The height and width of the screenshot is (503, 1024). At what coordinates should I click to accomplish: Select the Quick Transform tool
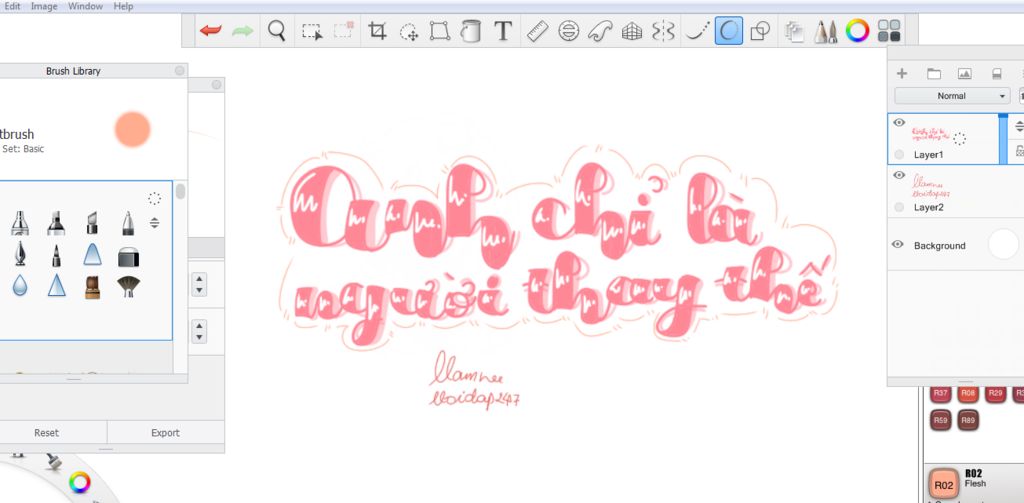[x=409, y=31]
